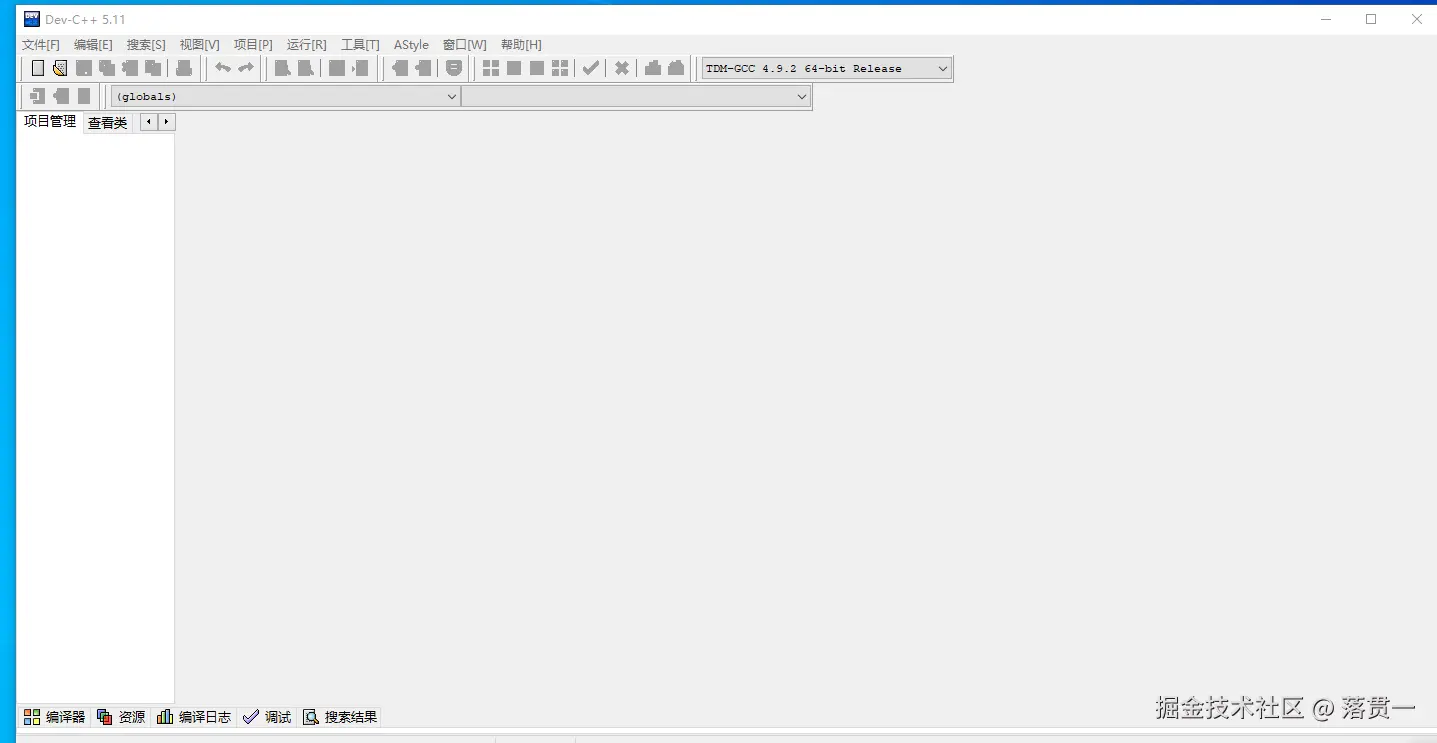This screenshot has height=743, width=1437.
Task: Click the Insert icon in second toolbar row
Action: tap(38, 96)
